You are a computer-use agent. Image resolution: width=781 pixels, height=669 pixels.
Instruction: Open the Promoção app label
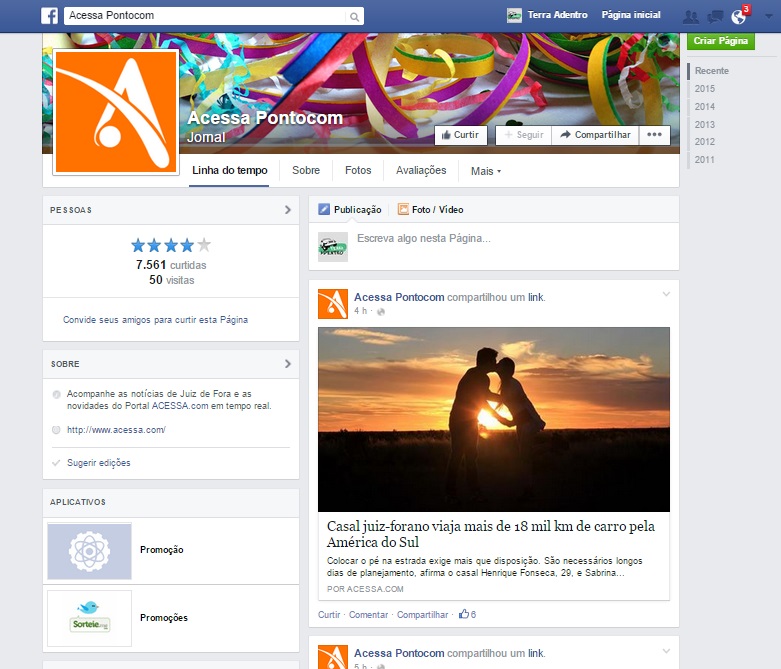(x=162, y=550)
